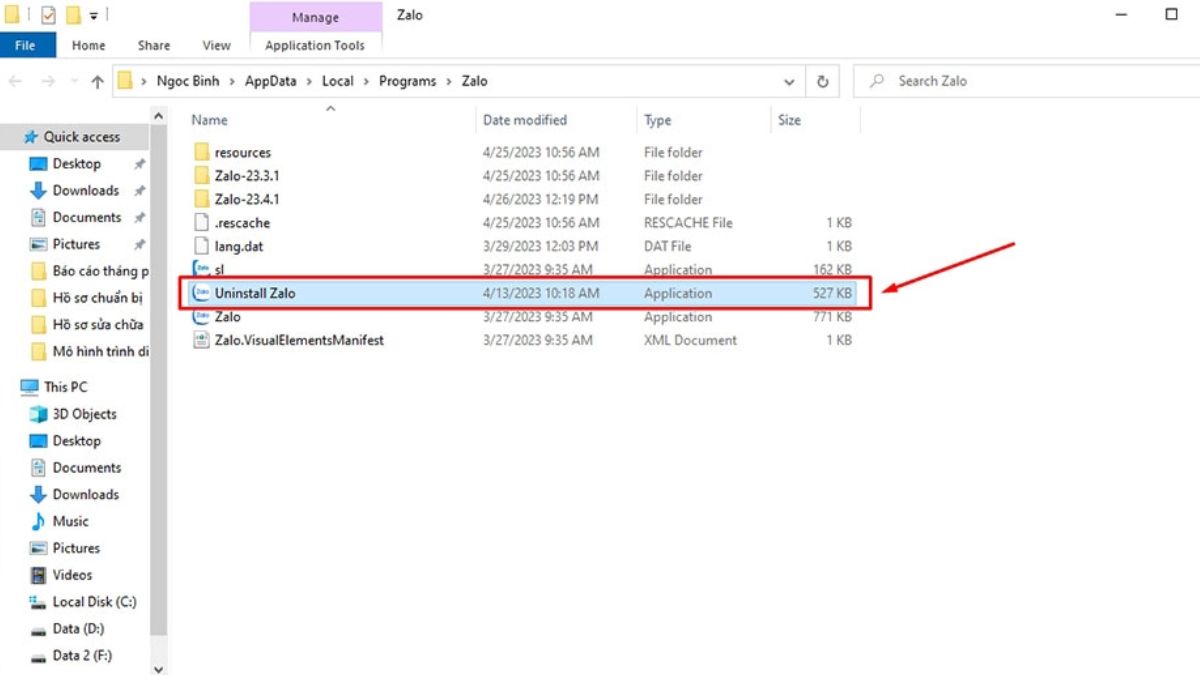1200x675 pixels.
Task: Go forward with the right arrow
Action: point(47,82)
